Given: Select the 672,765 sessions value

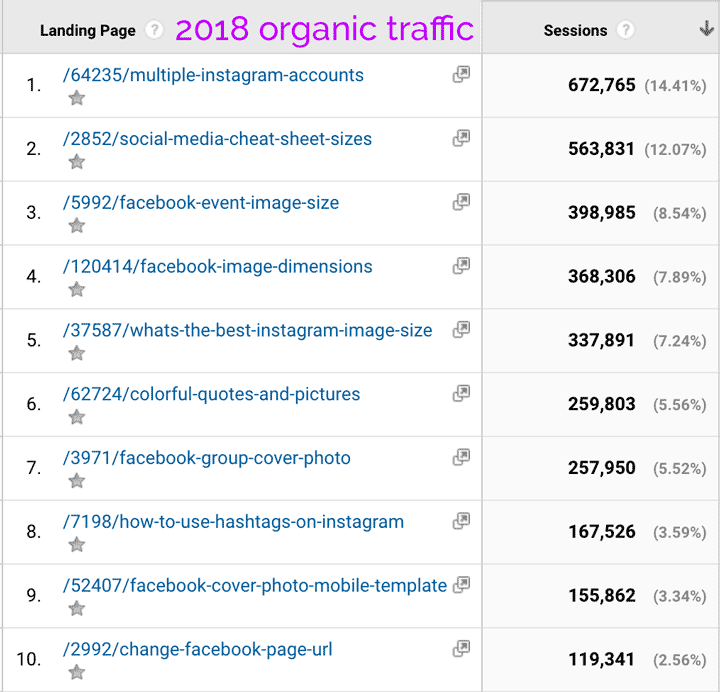Looking at the screenshot, I should (602, 85).
